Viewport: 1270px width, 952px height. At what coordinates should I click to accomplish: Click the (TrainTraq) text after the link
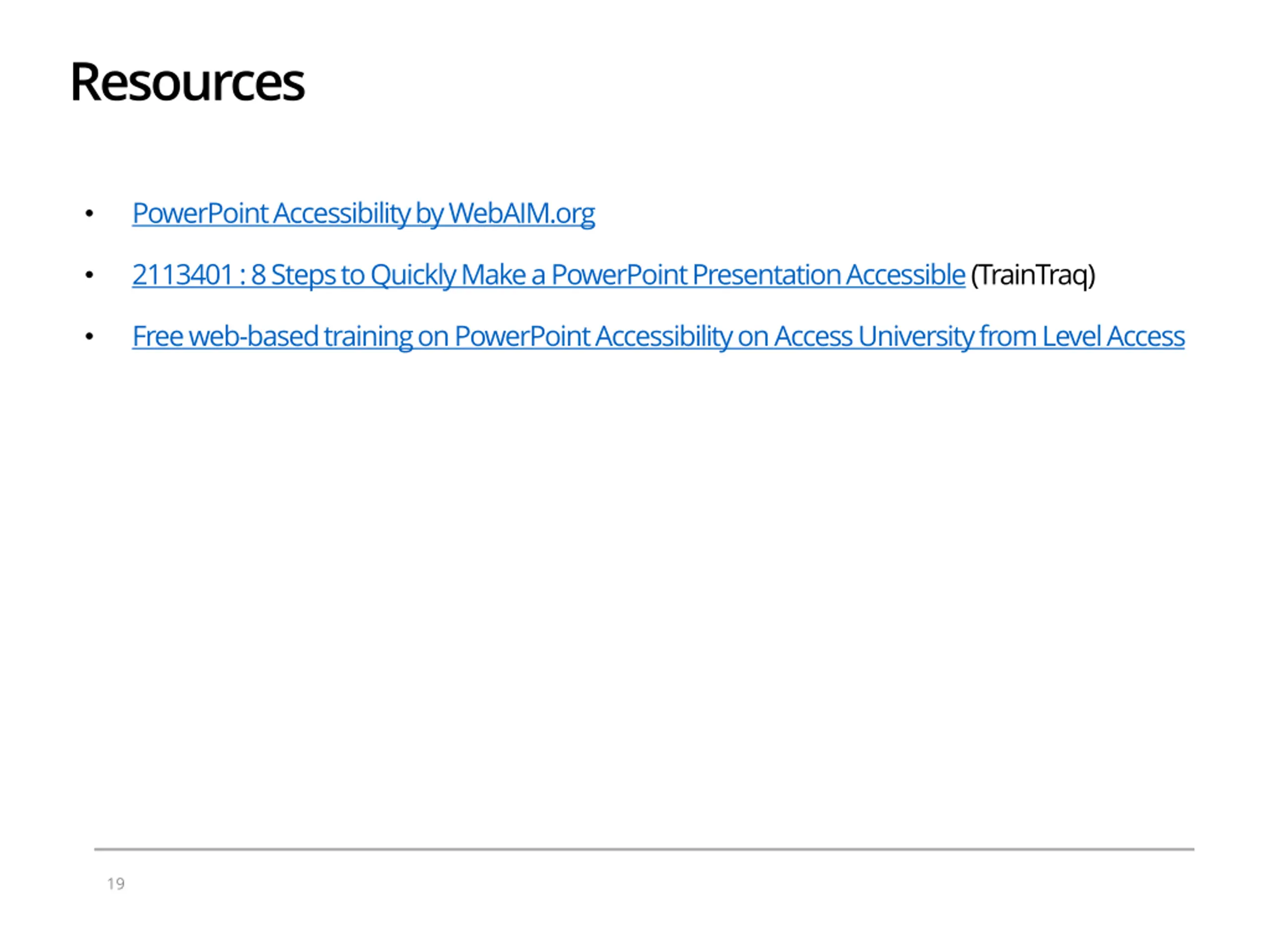pos(1033,275)
